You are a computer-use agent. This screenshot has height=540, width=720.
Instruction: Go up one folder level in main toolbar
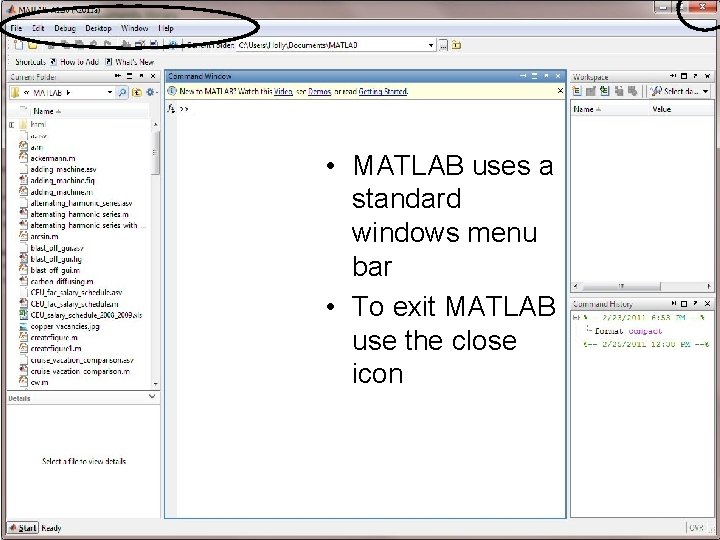pos(456,45)
